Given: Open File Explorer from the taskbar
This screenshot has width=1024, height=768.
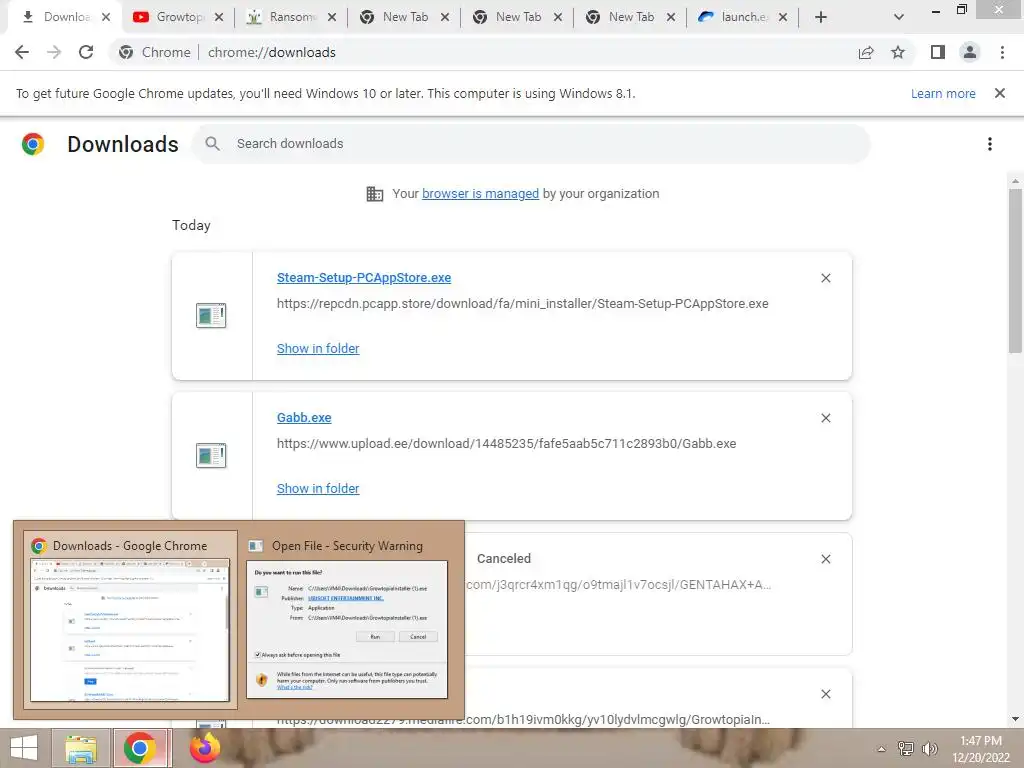Looking at the screenshot, I should 80,748.
